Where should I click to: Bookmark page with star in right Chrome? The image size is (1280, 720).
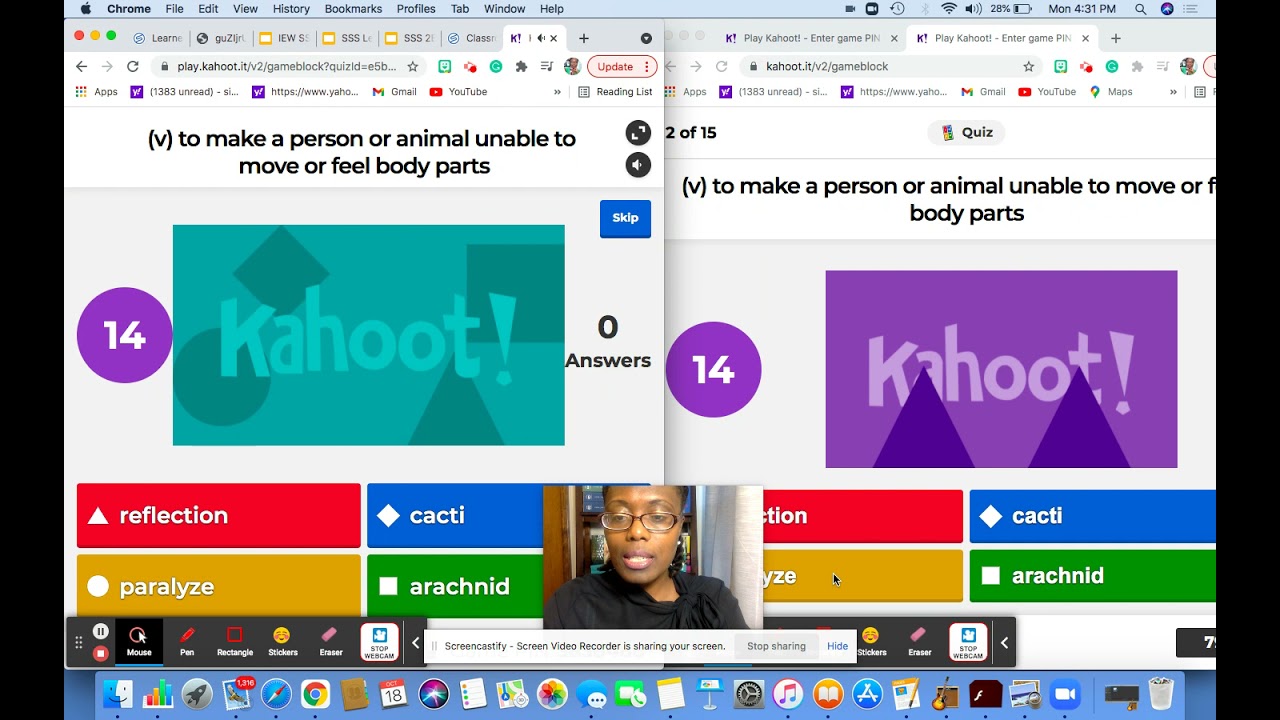point(1028,66)
